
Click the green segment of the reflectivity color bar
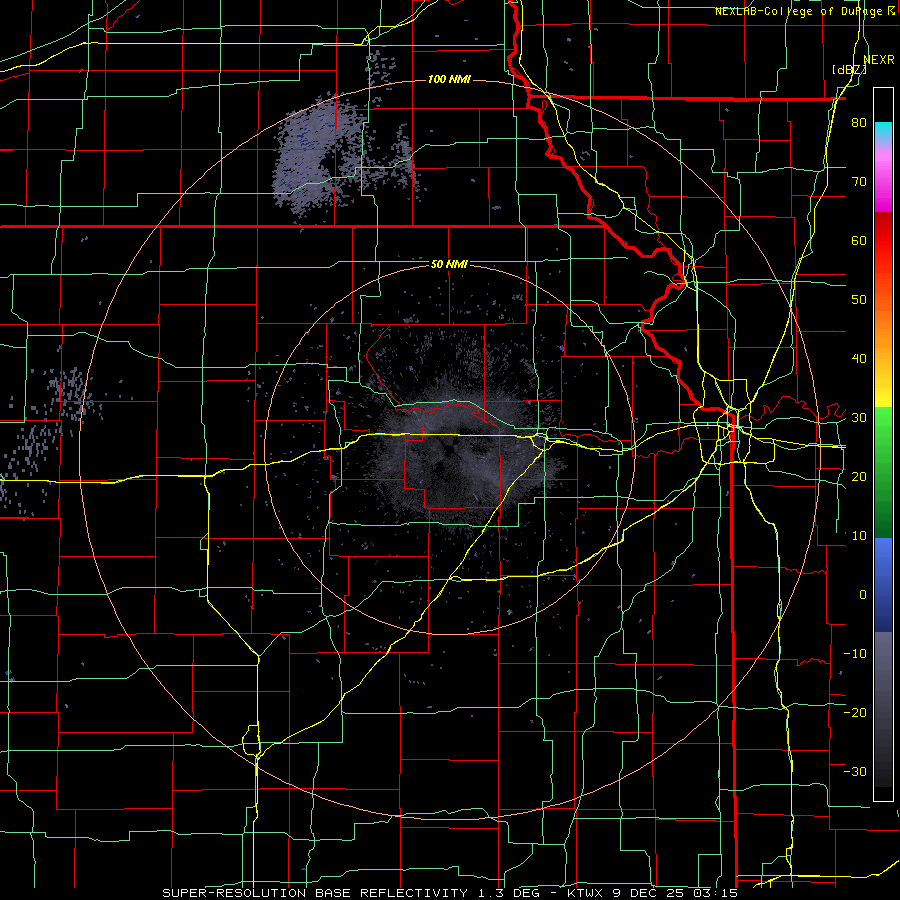[x=883, y=473]
